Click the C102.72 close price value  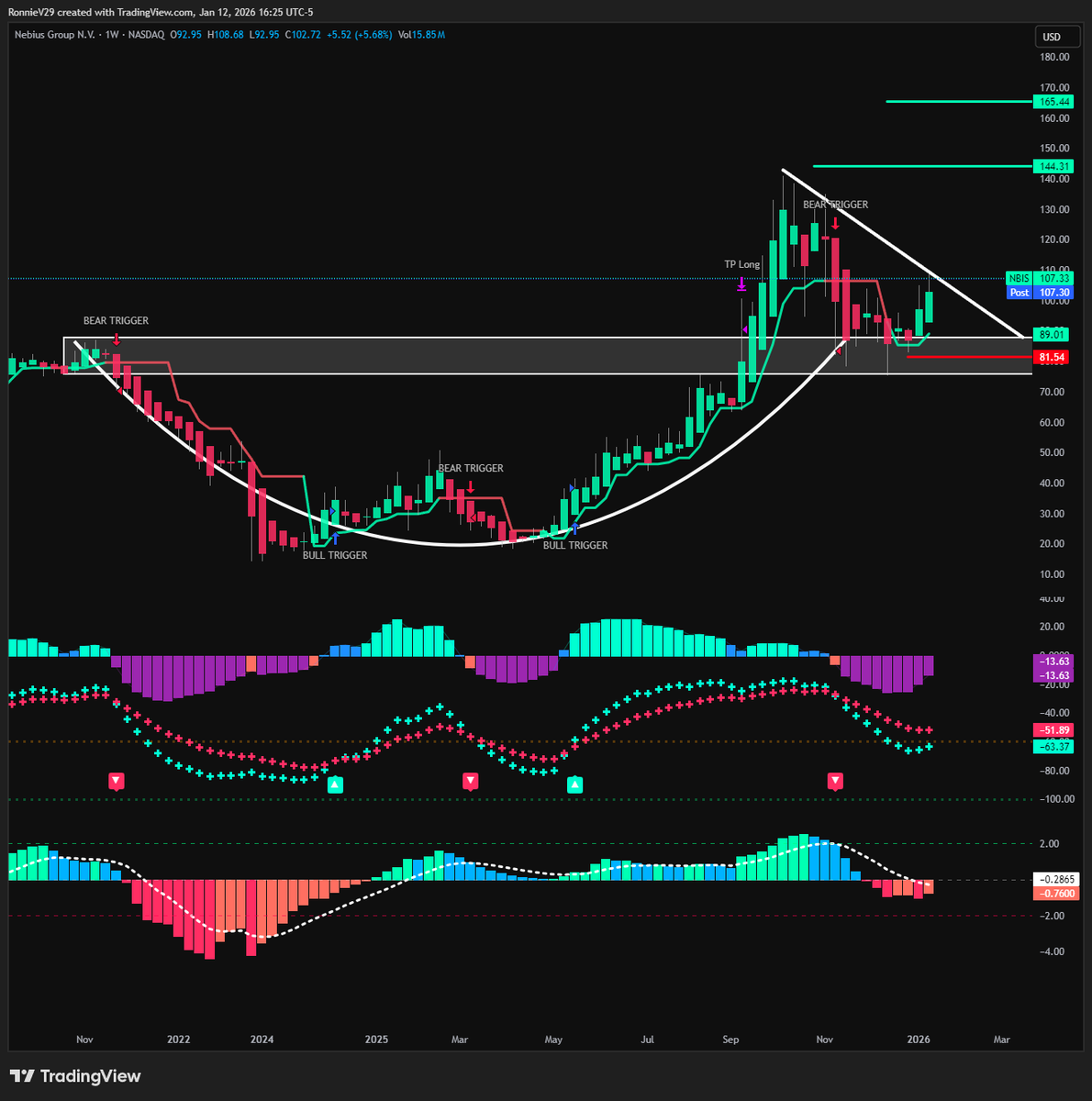pyautogui.click(x=303, y=35)
